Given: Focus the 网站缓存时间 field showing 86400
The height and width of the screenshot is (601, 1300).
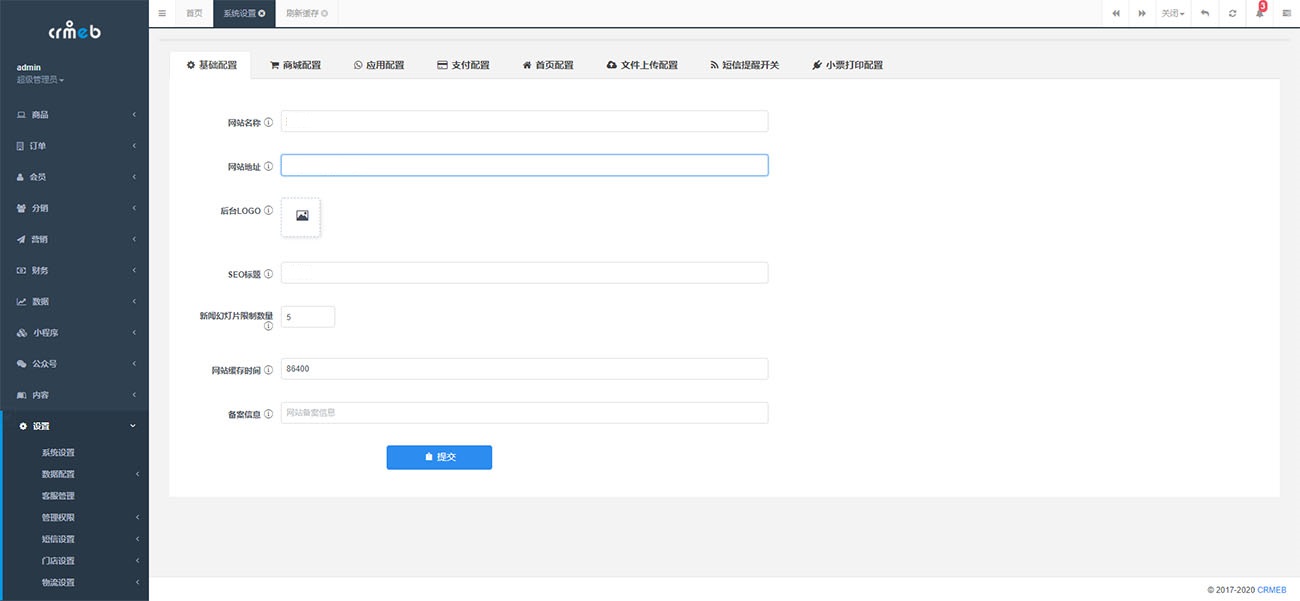Looking at the screenshot, I should pos(524,369).
